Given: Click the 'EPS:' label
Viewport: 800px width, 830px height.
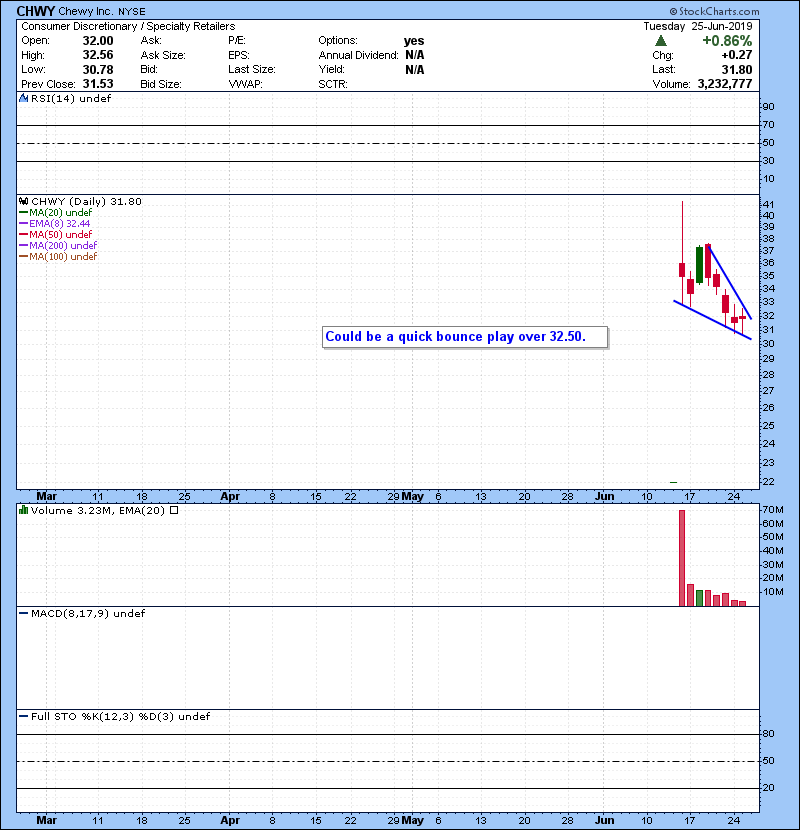Looking at the screenshot, I should click(x=239, y=55).
